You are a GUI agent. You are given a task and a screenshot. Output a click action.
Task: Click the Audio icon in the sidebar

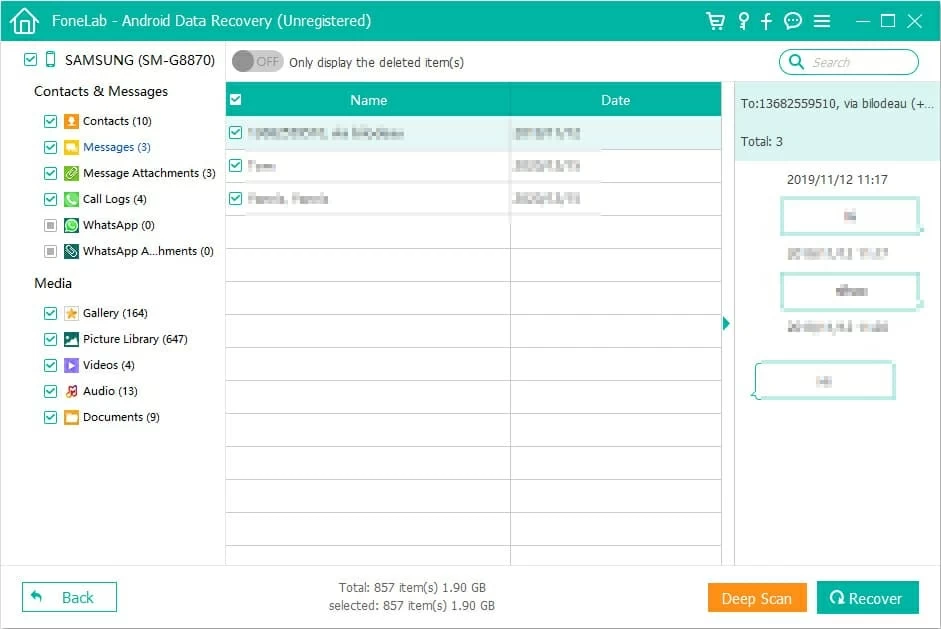coord(71,391)
